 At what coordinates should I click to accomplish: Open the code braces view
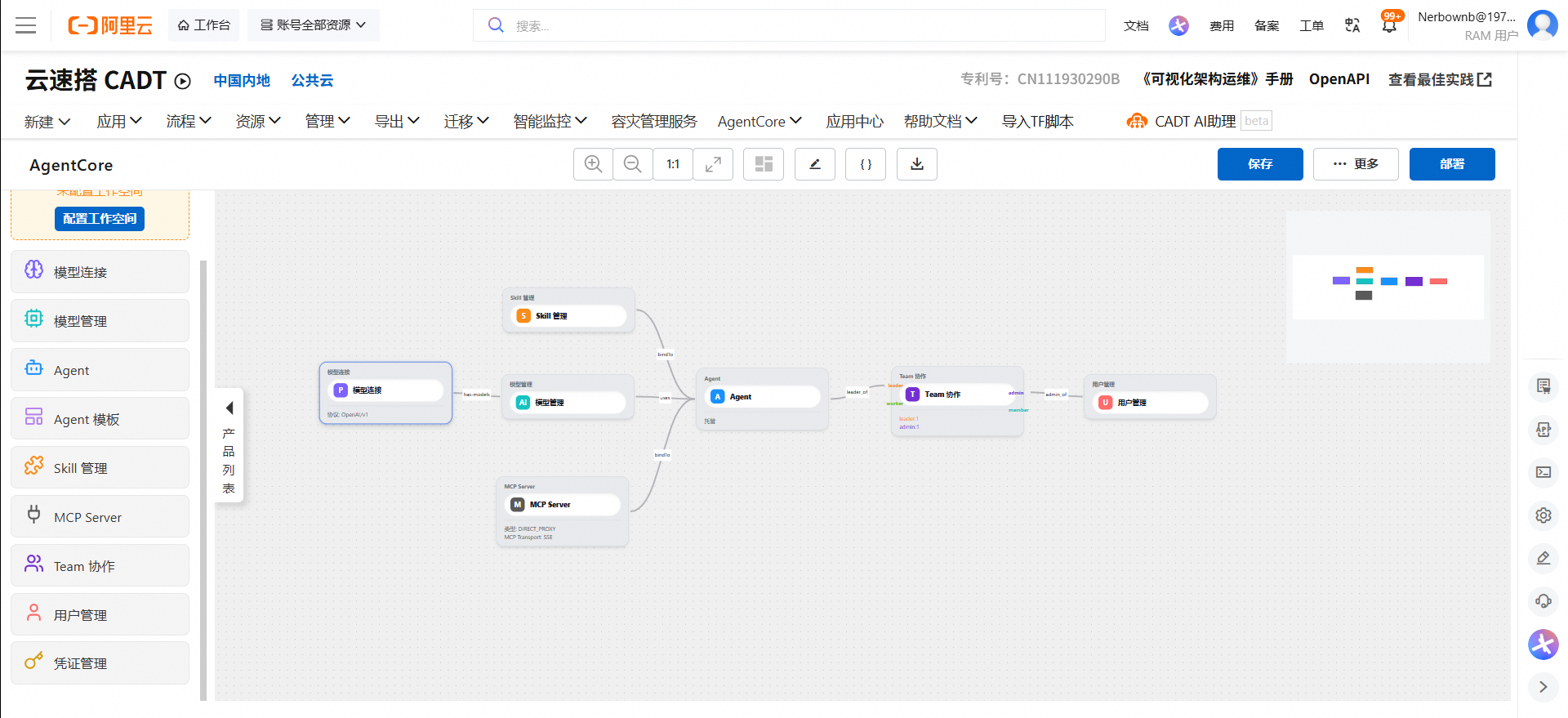(x=866, y=164)
